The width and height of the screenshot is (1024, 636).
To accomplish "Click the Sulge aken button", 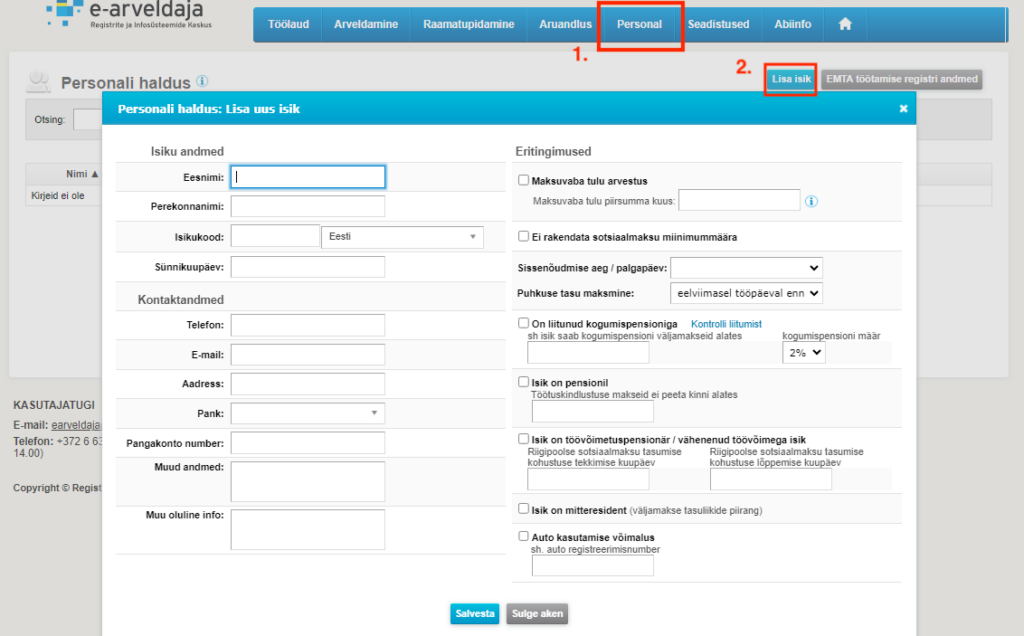I will [537, 614].
